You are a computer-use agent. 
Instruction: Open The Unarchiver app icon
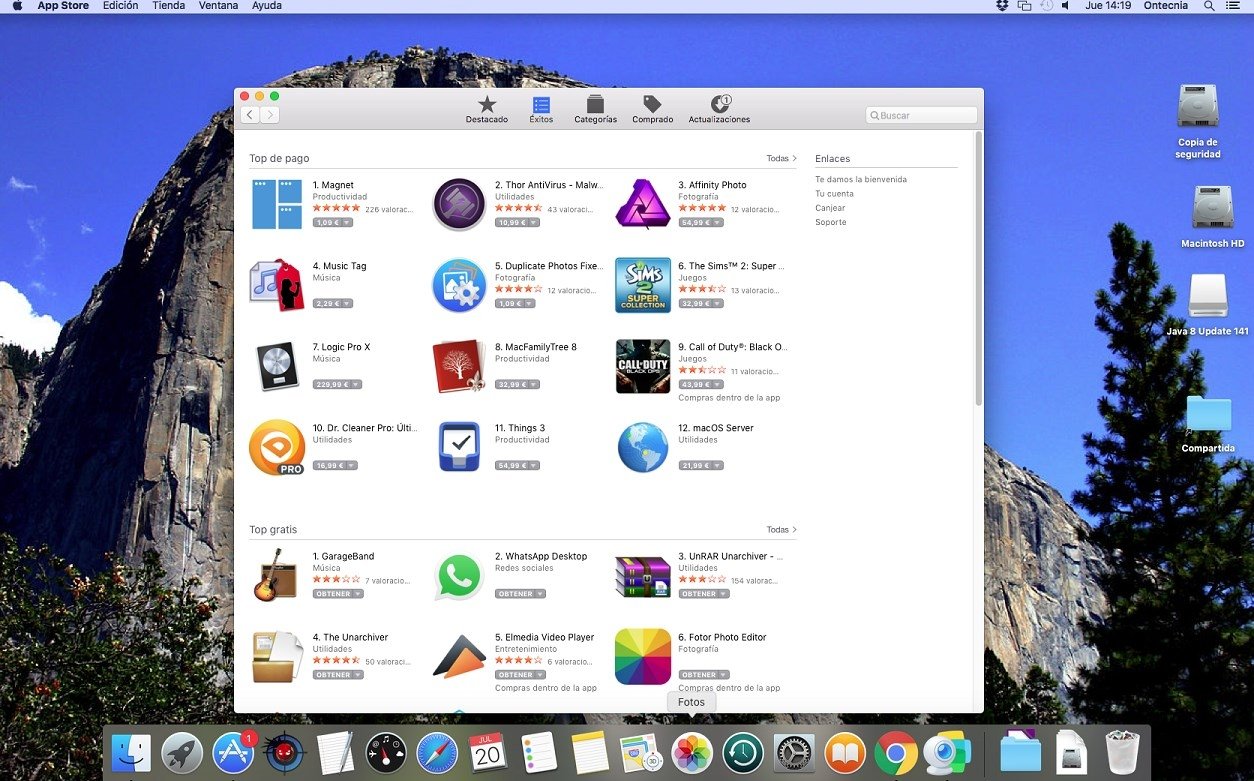tap(277, 657)
